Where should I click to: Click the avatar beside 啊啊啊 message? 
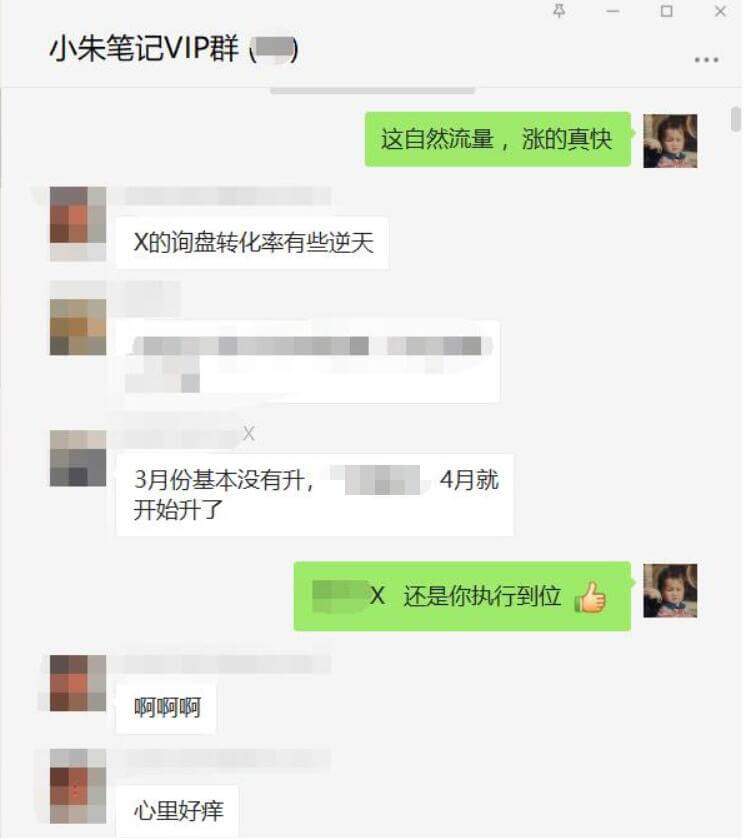point(78,683)
